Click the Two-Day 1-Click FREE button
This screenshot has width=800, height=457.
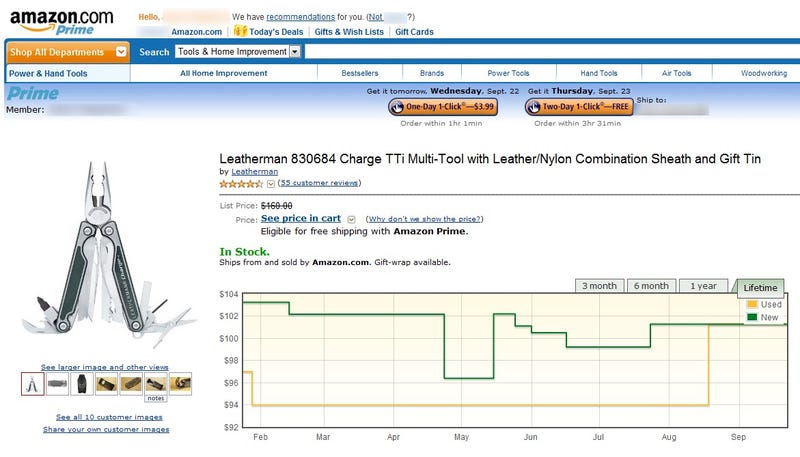point(579,107)
